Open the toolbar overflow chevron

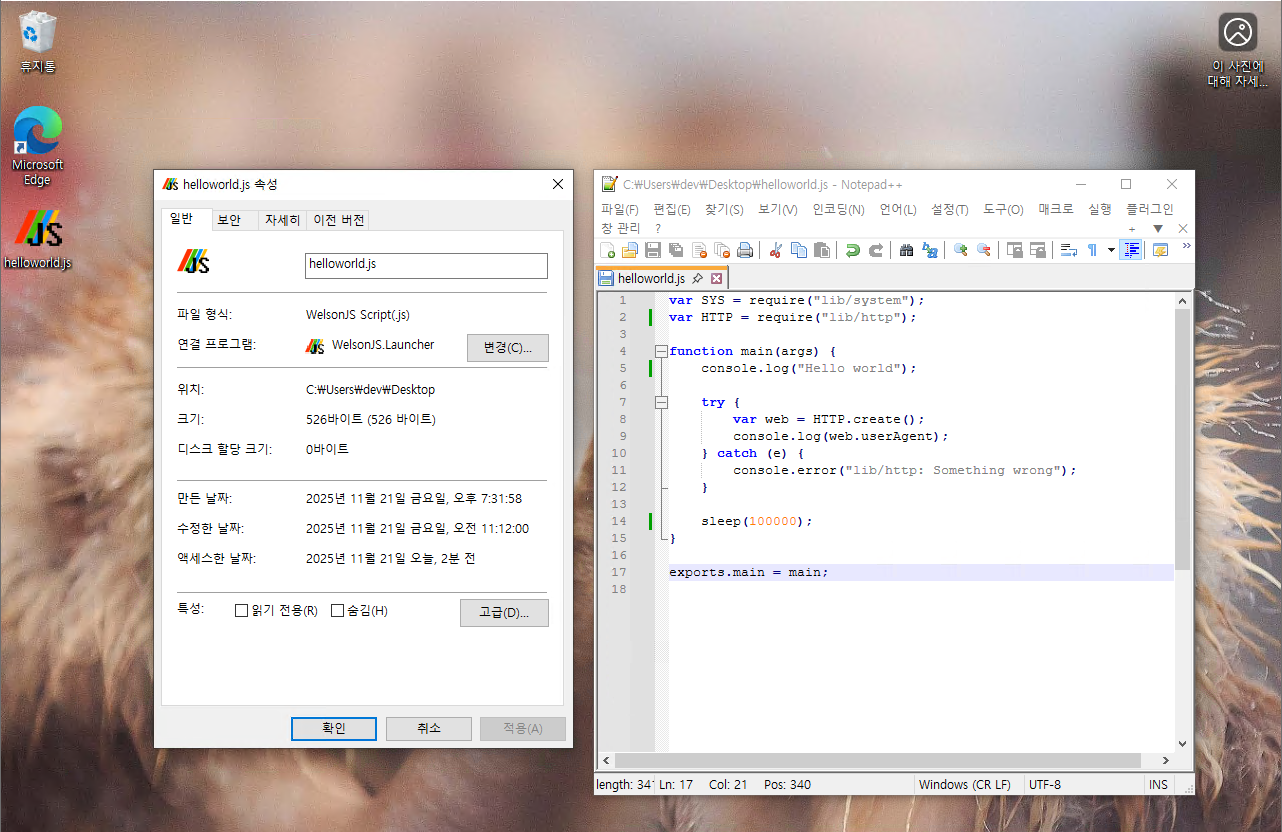pyautogui.click(x=1186, y=245)
